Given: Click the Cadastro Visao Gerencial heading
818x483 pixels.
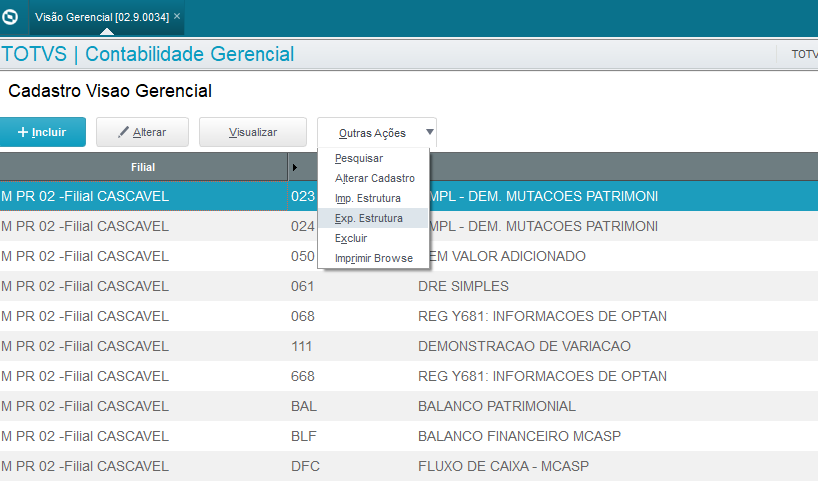Looking at the screenshot, I should (110, 91).
